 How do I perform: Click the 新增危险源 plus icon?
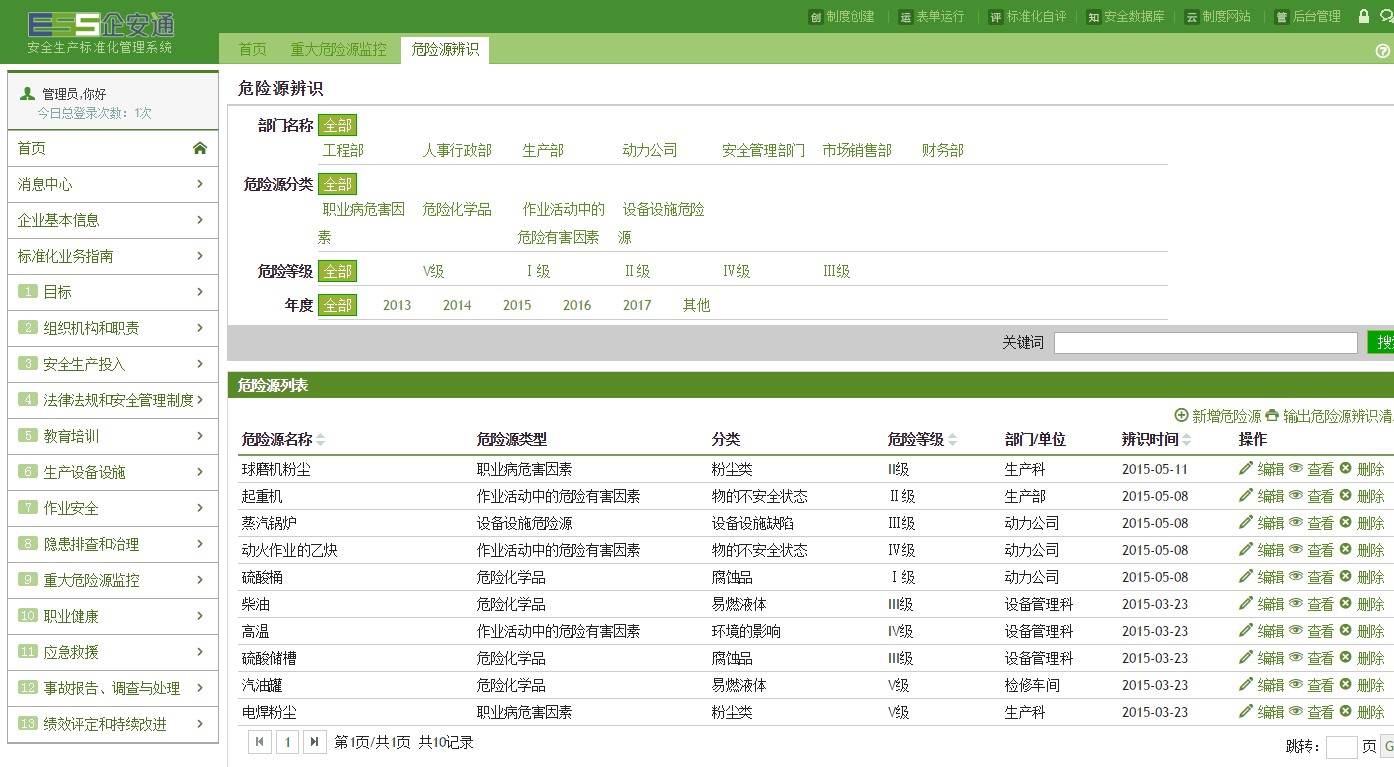(1181, 415)
